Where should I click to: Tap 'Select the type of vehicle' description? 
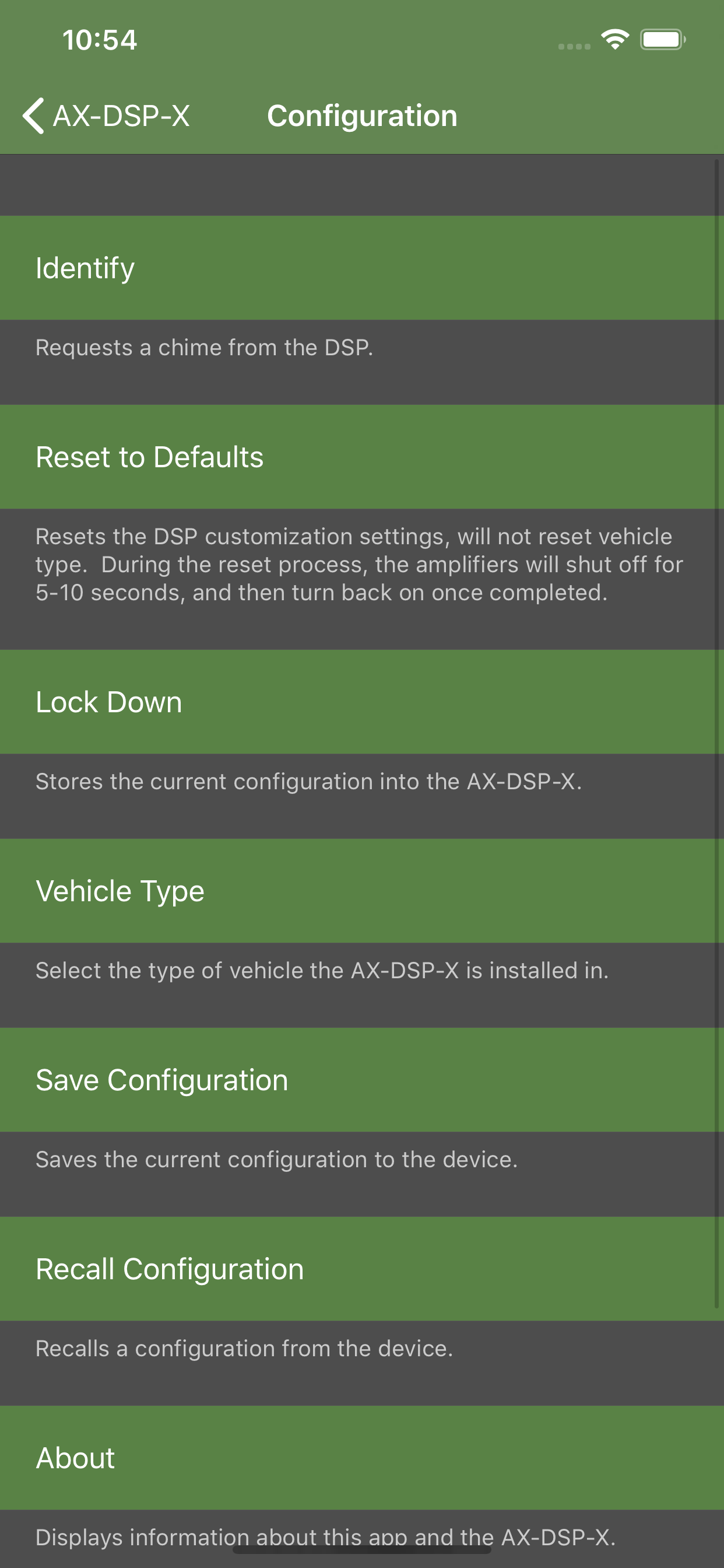pos(322,970)
